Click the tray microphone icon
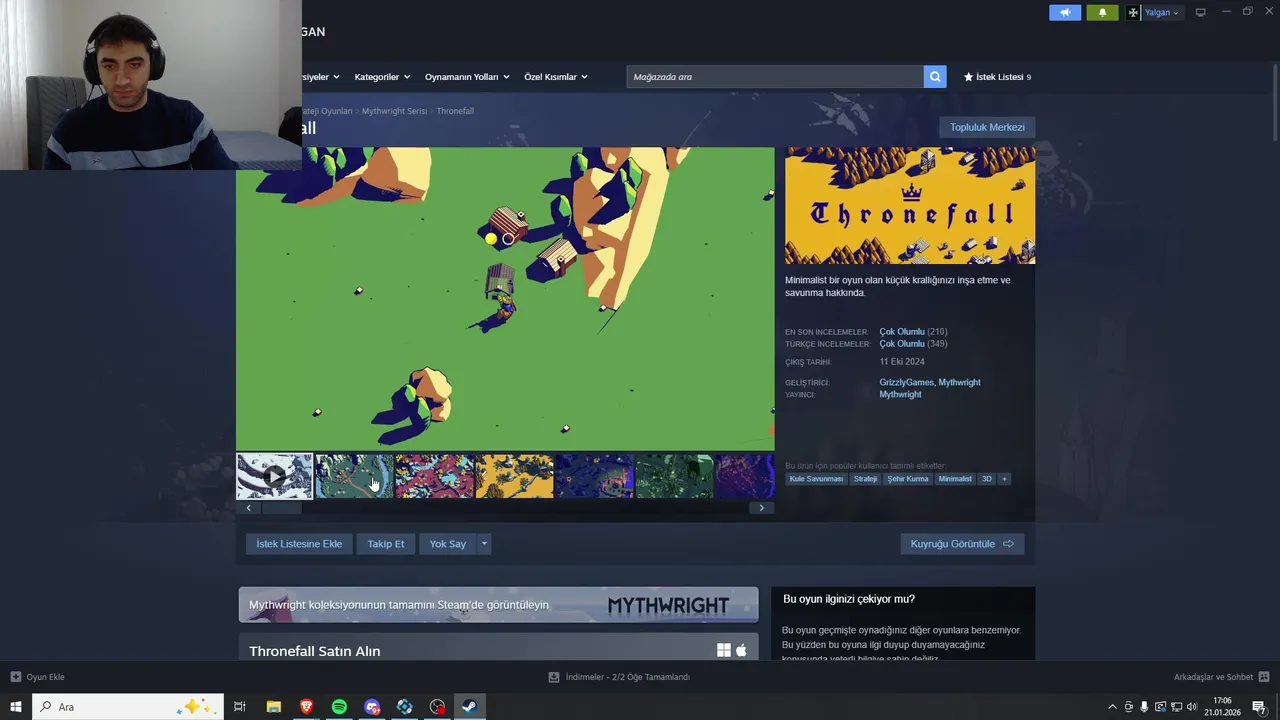The height and width of the screenshot is (720, 1280). coord(1144,707)
